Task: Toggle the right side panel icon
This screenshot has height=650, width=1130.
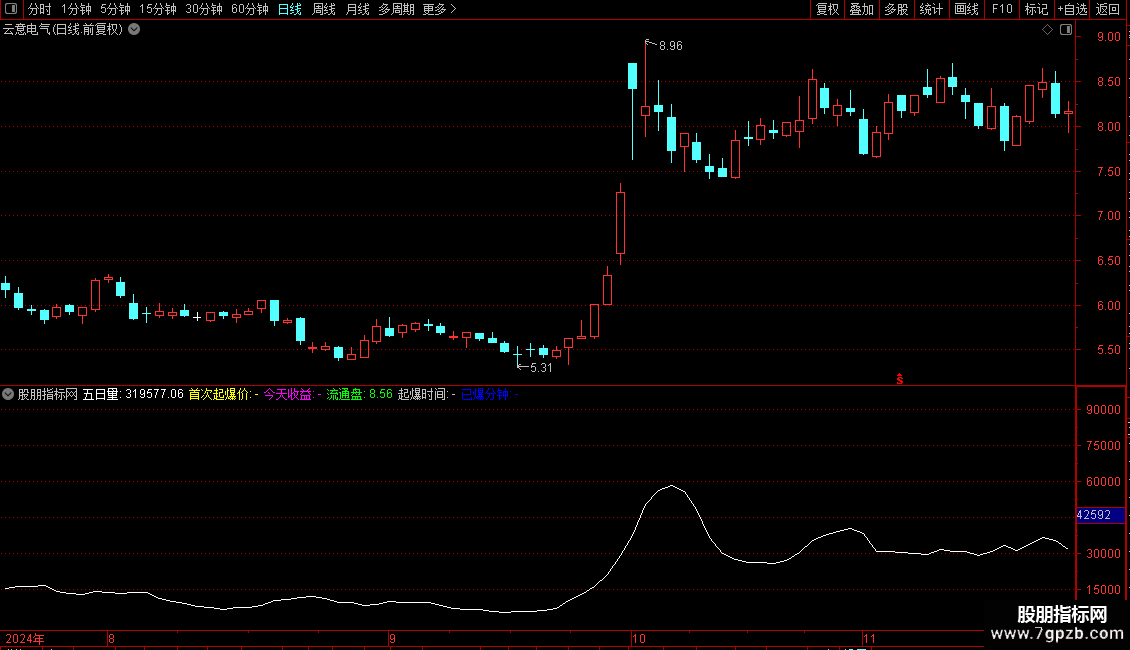Action: point(1066,30)
